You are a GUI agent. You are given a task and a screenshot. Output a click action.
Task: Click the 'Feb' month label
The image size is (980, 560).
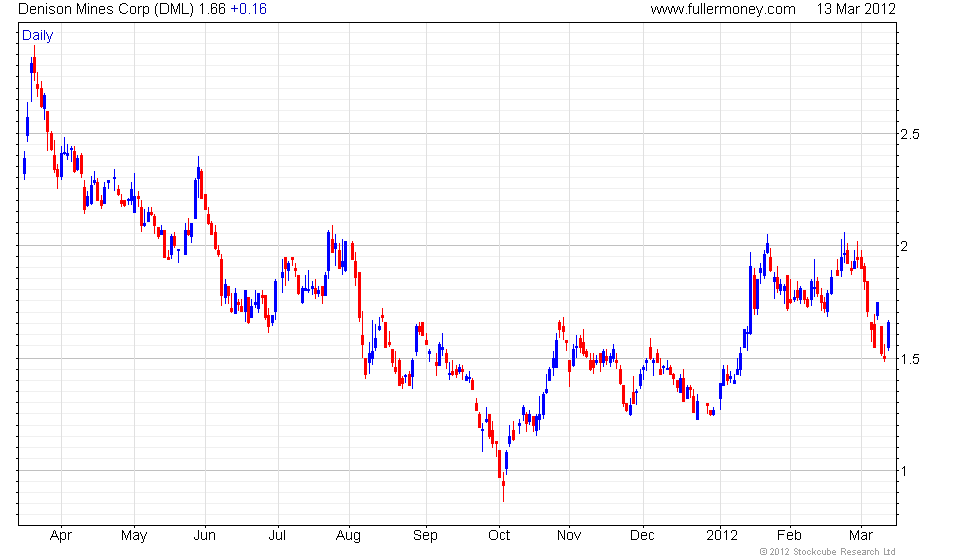coord(789,536)
